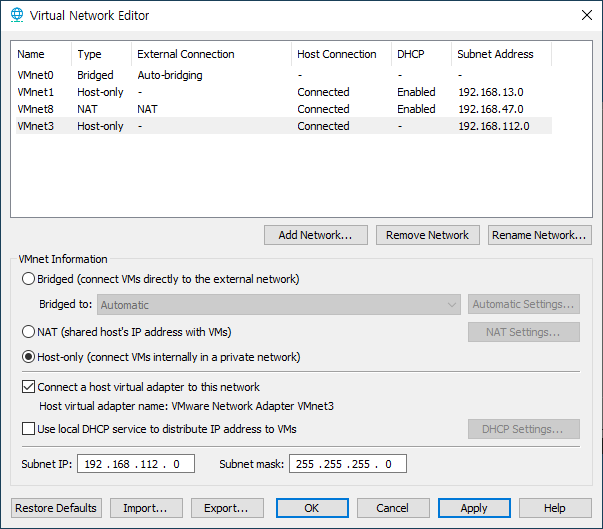603x529 pixels.
Task: Click the Remove Network button
Action: click(x=428, y=235)
